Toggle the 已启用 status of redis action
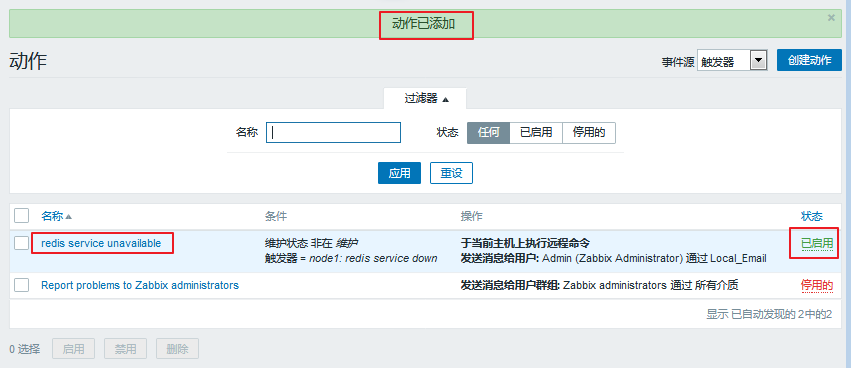Screen dimensions: 851x368 [817, 243]
